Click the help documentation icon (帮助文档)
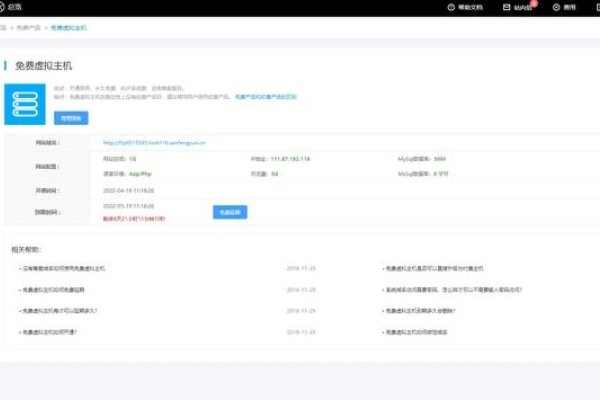Image resolution: width=600 pixels, height=400 pixels. (451, 7)
